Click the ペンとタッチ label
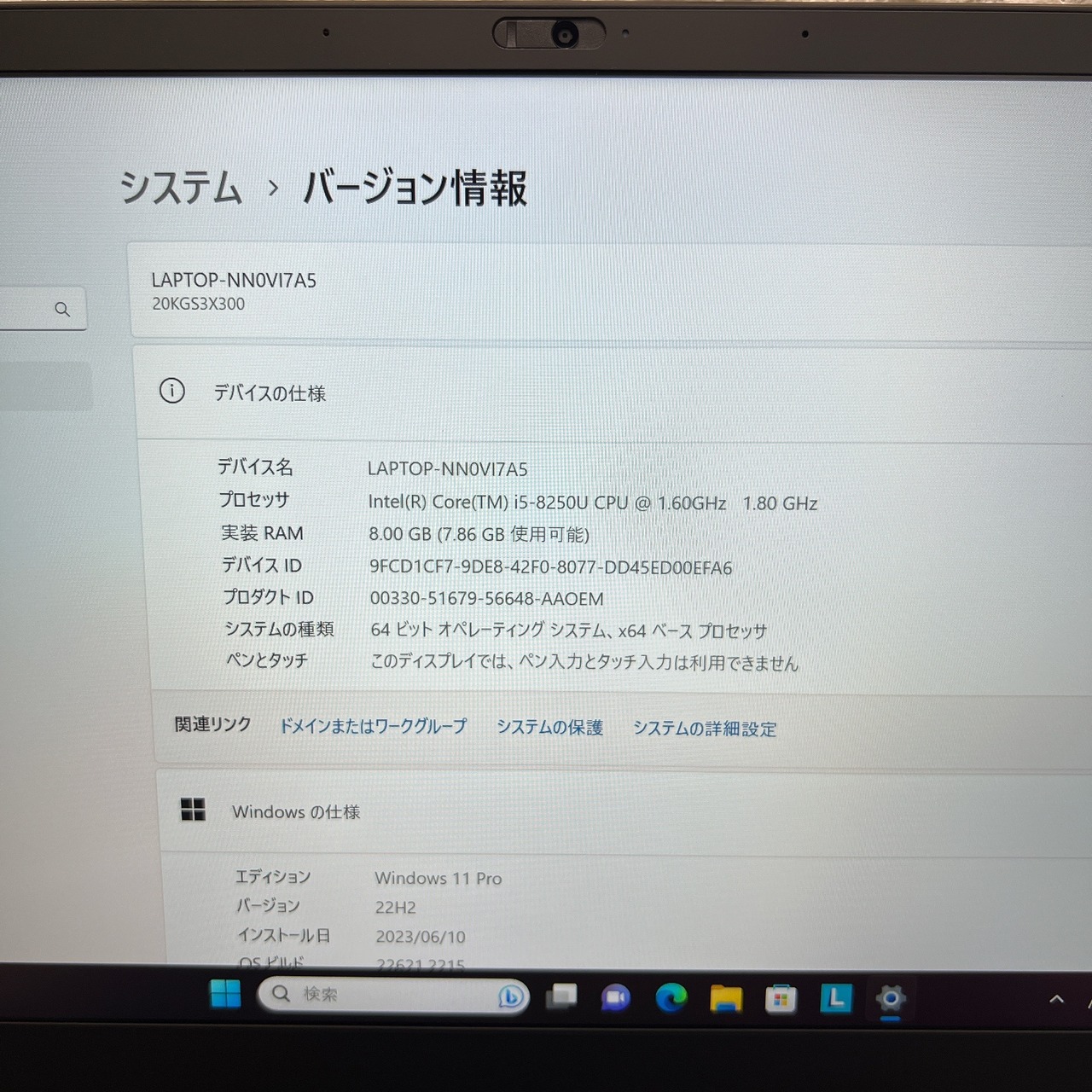The height and width of the screenshot is (1092, 1092). tap(266, 659)
